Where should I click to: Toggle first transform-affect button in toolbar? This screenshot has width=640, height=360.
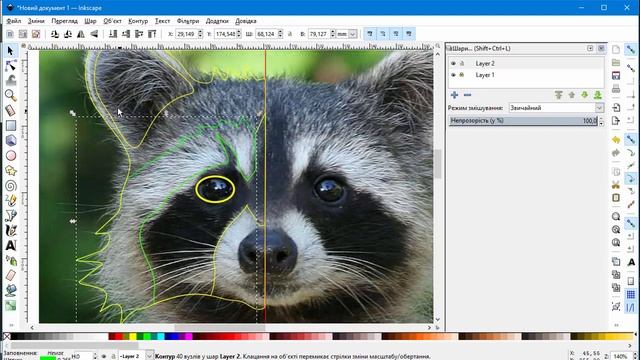[x=370, y=34]
